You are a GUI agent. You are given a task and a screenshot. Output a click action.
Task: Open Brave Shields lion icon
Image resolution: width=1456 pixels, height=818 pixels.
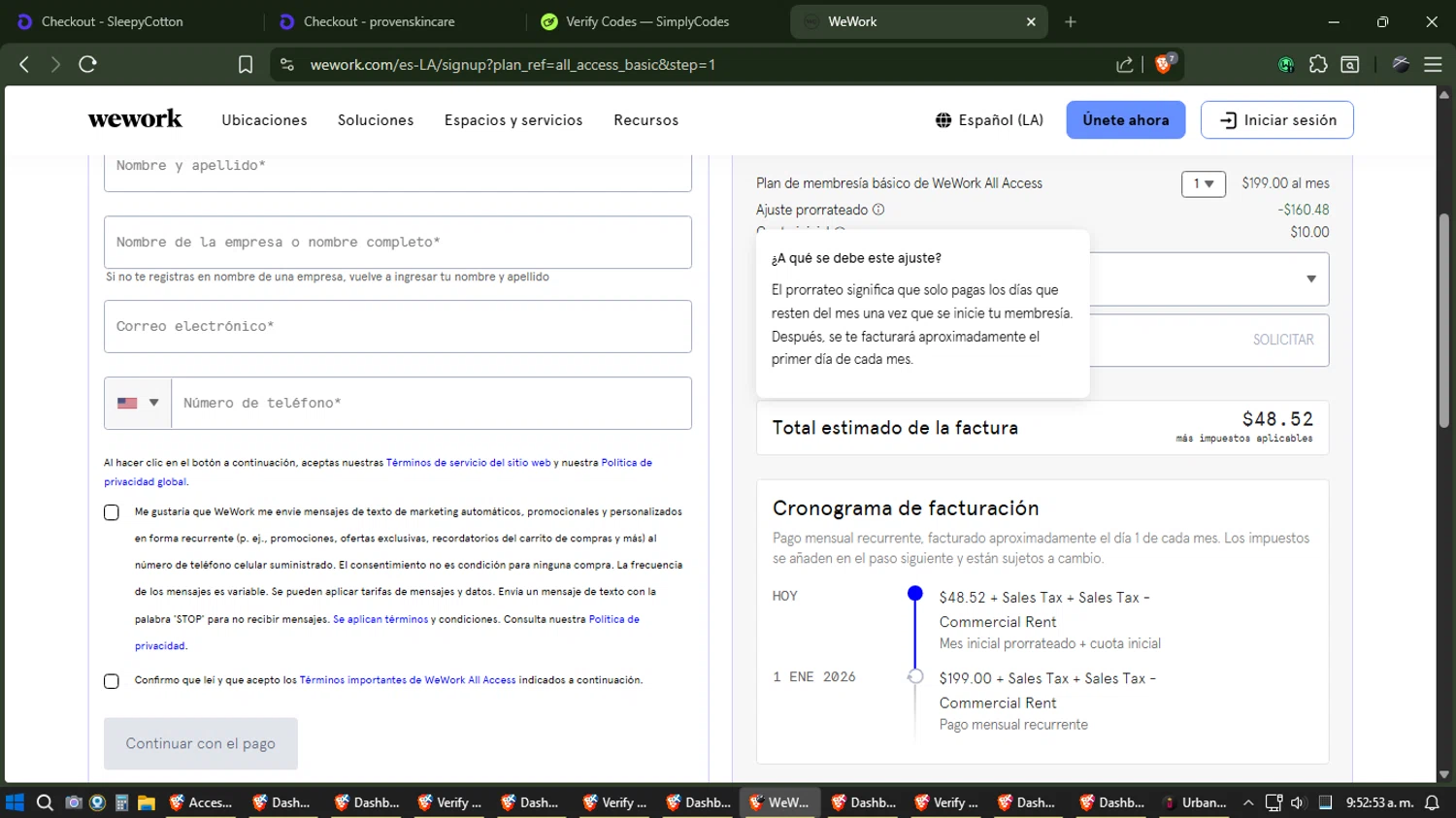[x=1164, y=64]
